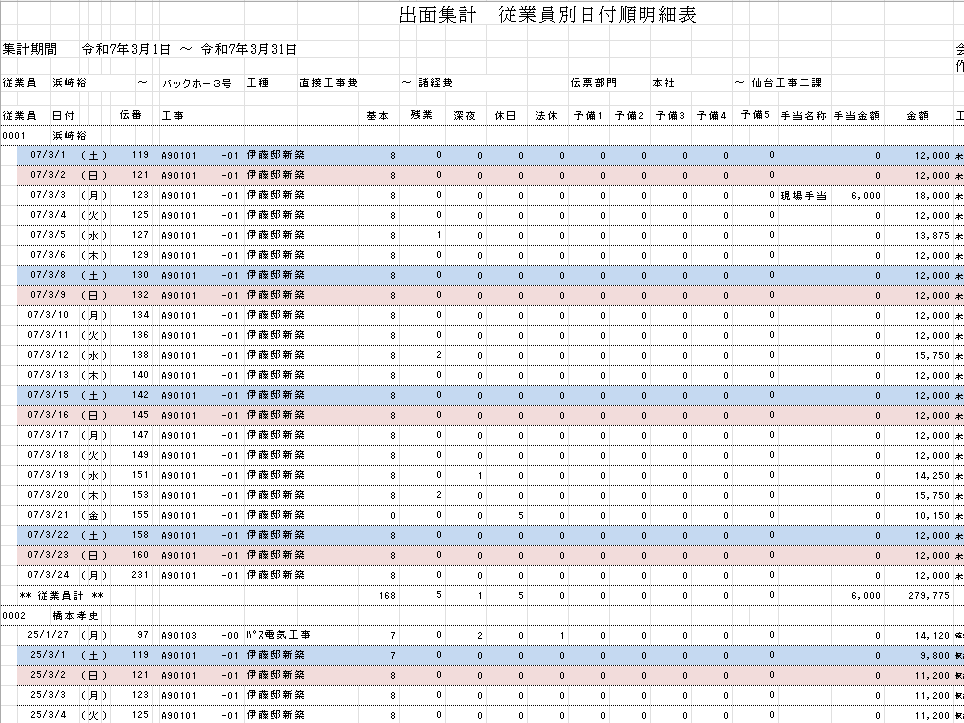Viewport: 964px width, 723px height.
Task: Select voucher number 231
Action: (140, 575)
